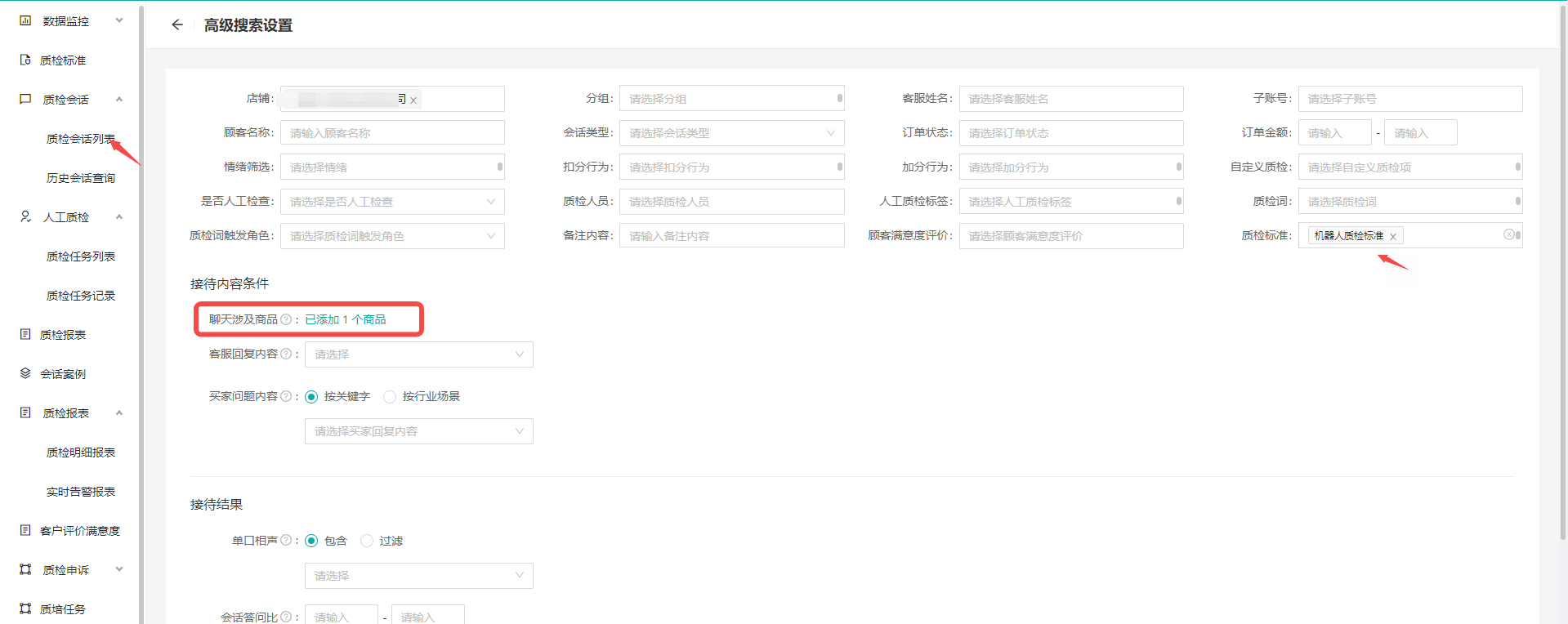Image resolution: width=1568 pixels, height=624 pixels.
Task: Click the 客户评价满意度 icon
Action: pyautogui.click(x=25, y=530)
